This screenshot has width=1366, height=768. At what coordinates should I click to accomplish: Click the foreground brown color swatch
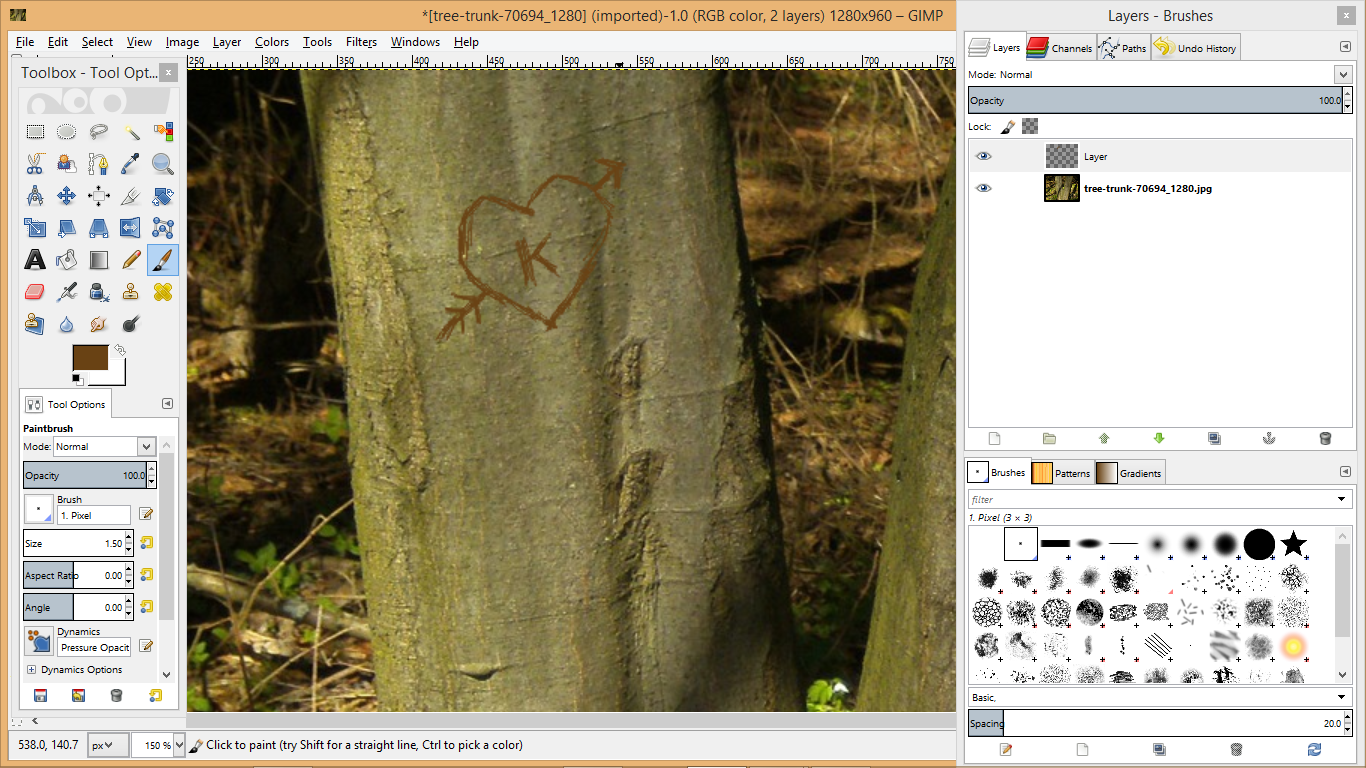[91, 359]
